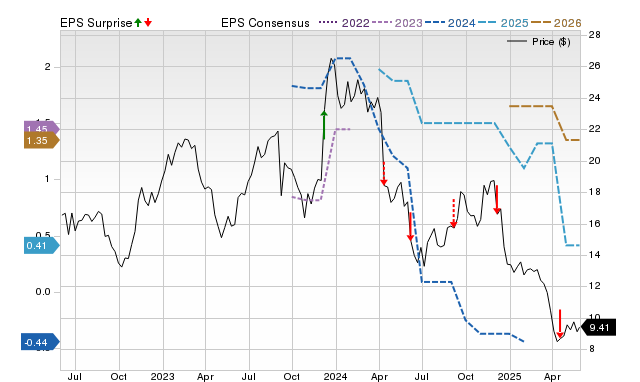Click the black 9.41 current price tag
The height and width of the screenshot is (382, 640).
599,328
